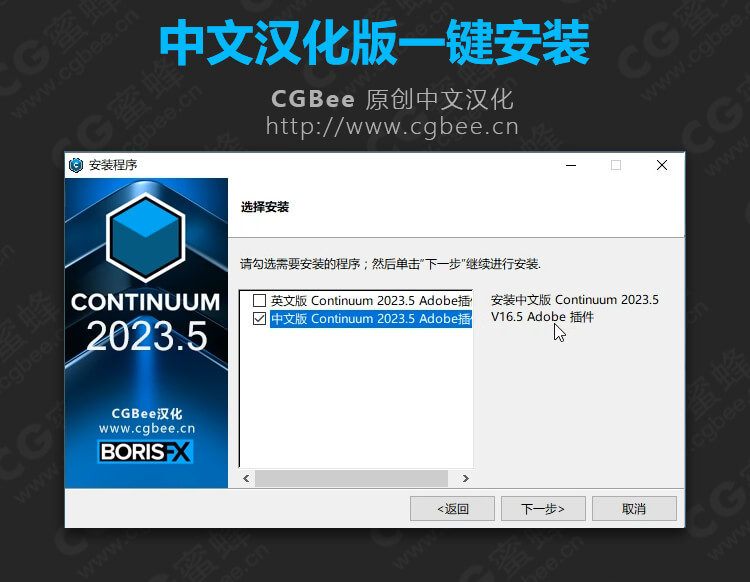Click the CGBee 原创中文汉化 subtitle text
The width and height of the screenshot is (750, 582).
[x=392, y=99]
